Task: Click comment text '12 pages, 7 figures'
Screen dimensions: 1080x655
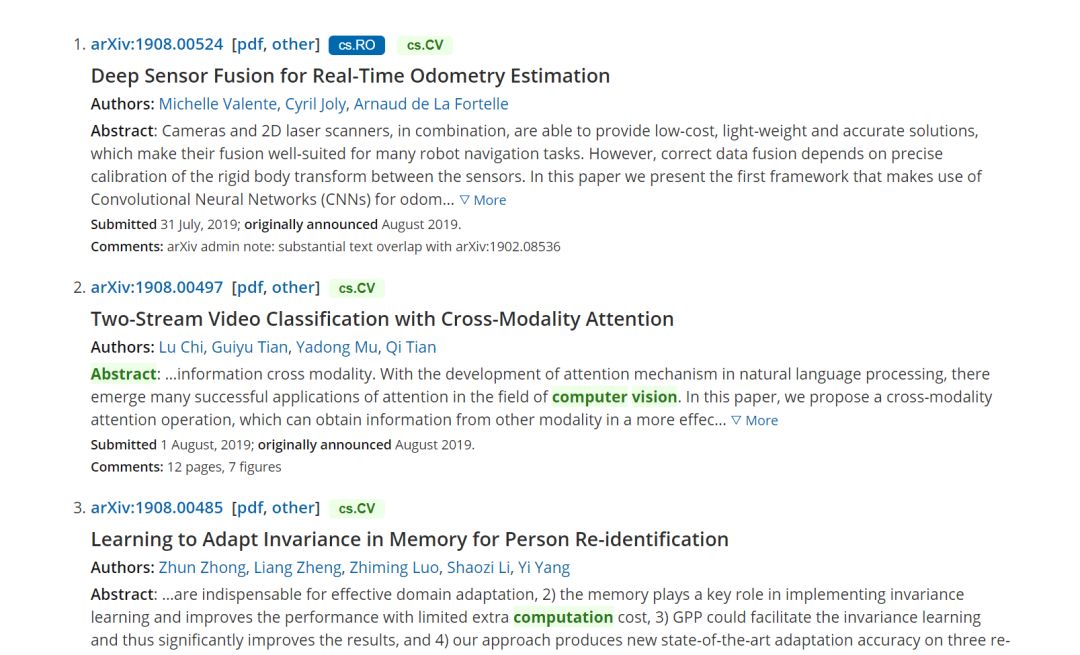Action: [x=225, y=467]
